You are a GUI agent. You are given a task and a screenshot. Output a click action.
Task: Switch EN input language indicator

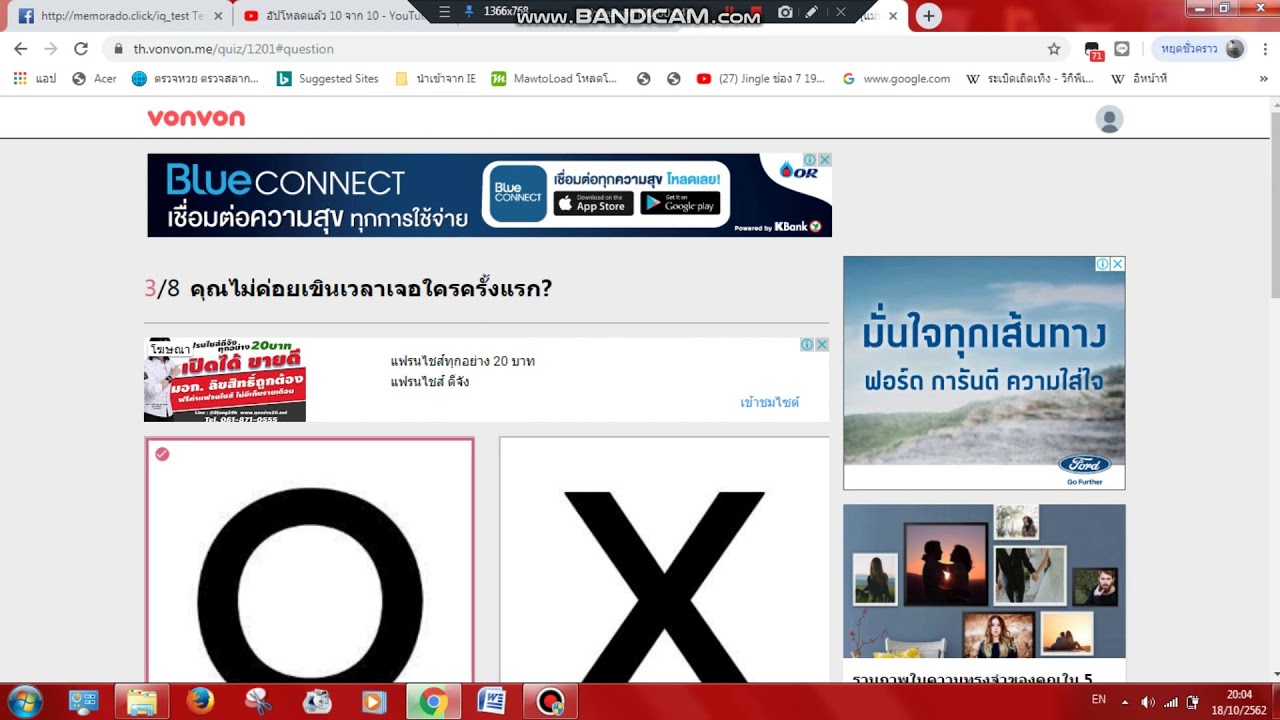click(x=1098, y=699)
